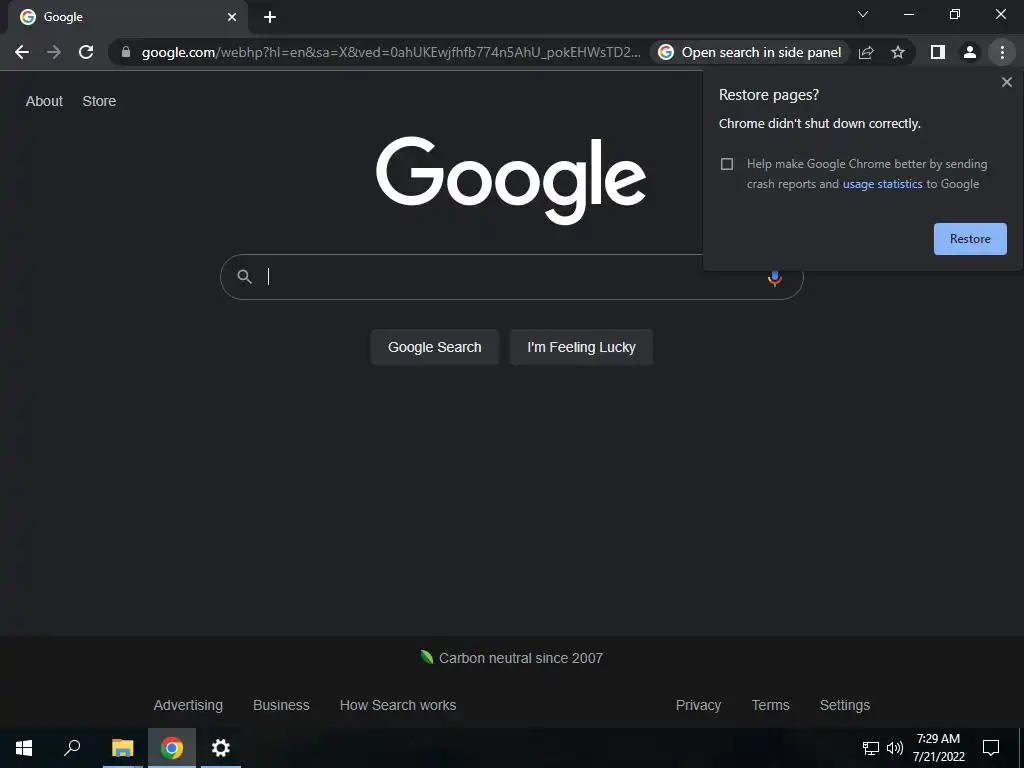This screenshot has height=768, width=1024.
Task: Focus the Google search input field
Action: (x=511, y=277)
